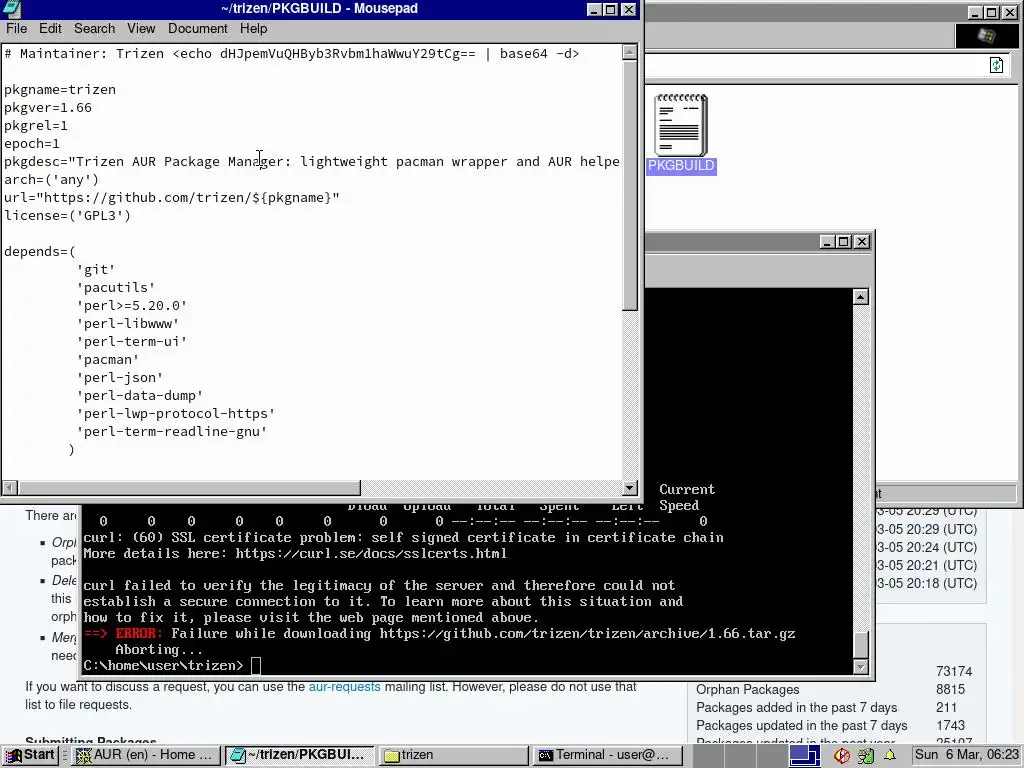Image resolution: width=1024 pixels, height=768 pixels.
Task: Click the 'pacutils' dependency line
Action: pos(116,287)
